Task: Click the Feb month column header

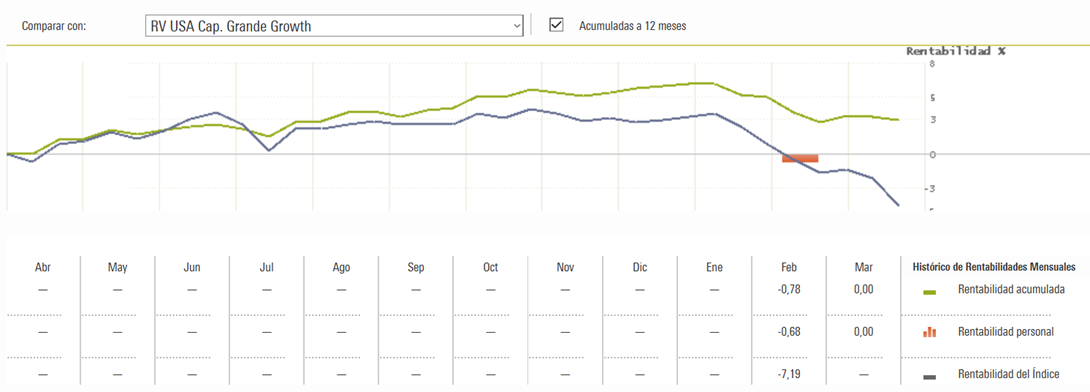Action: point(789,268)
